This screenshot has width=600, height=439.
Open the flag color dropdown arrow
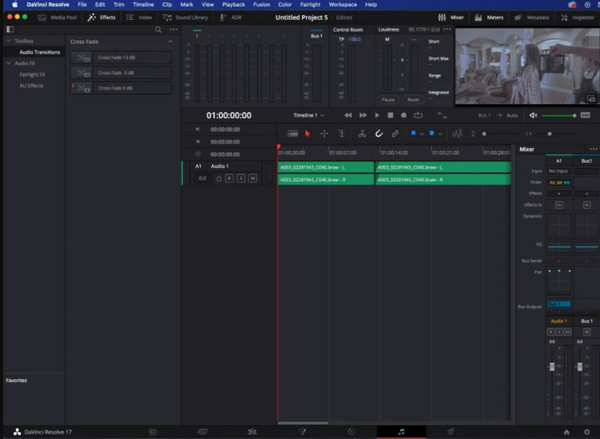422,134
